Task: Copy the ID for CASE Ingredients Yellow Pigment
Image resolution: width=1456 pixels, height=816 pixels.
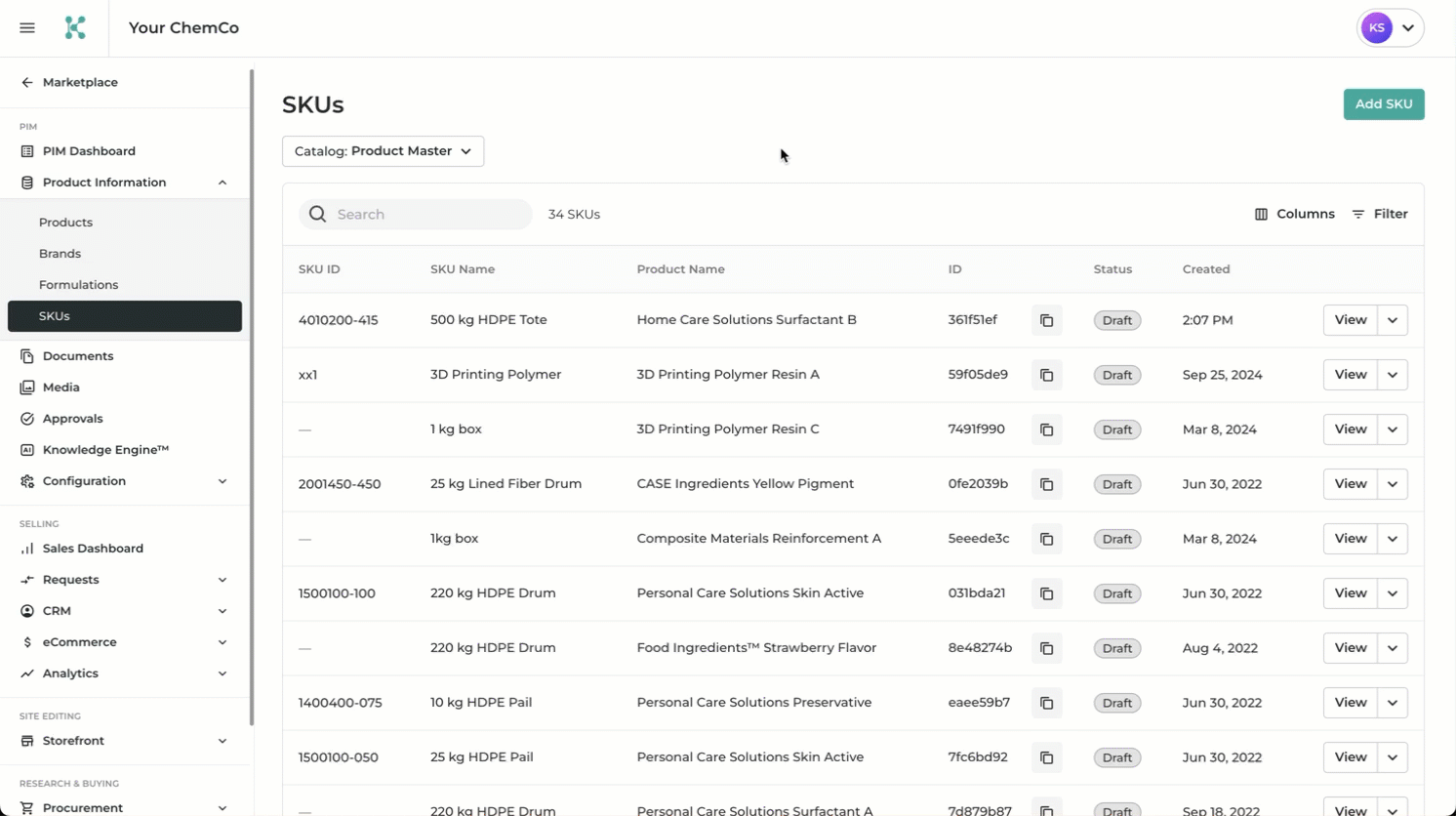Action: point(1046,484)
